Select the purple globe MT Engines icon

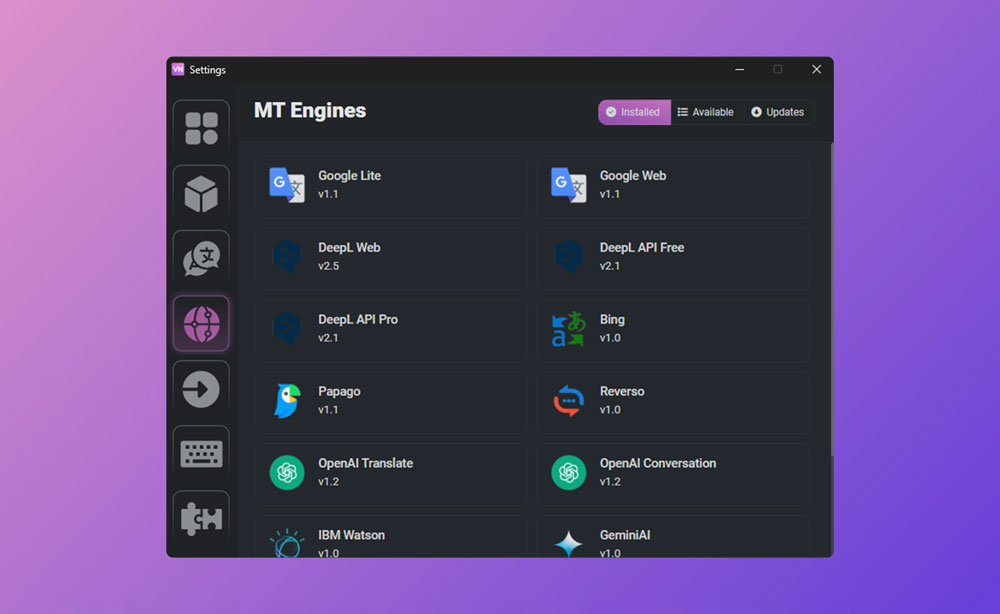click(201, 323)
